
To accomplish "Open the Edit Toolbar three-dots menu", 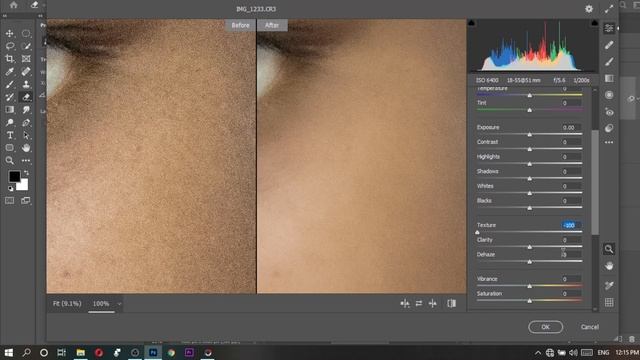I will pos(26,160).
